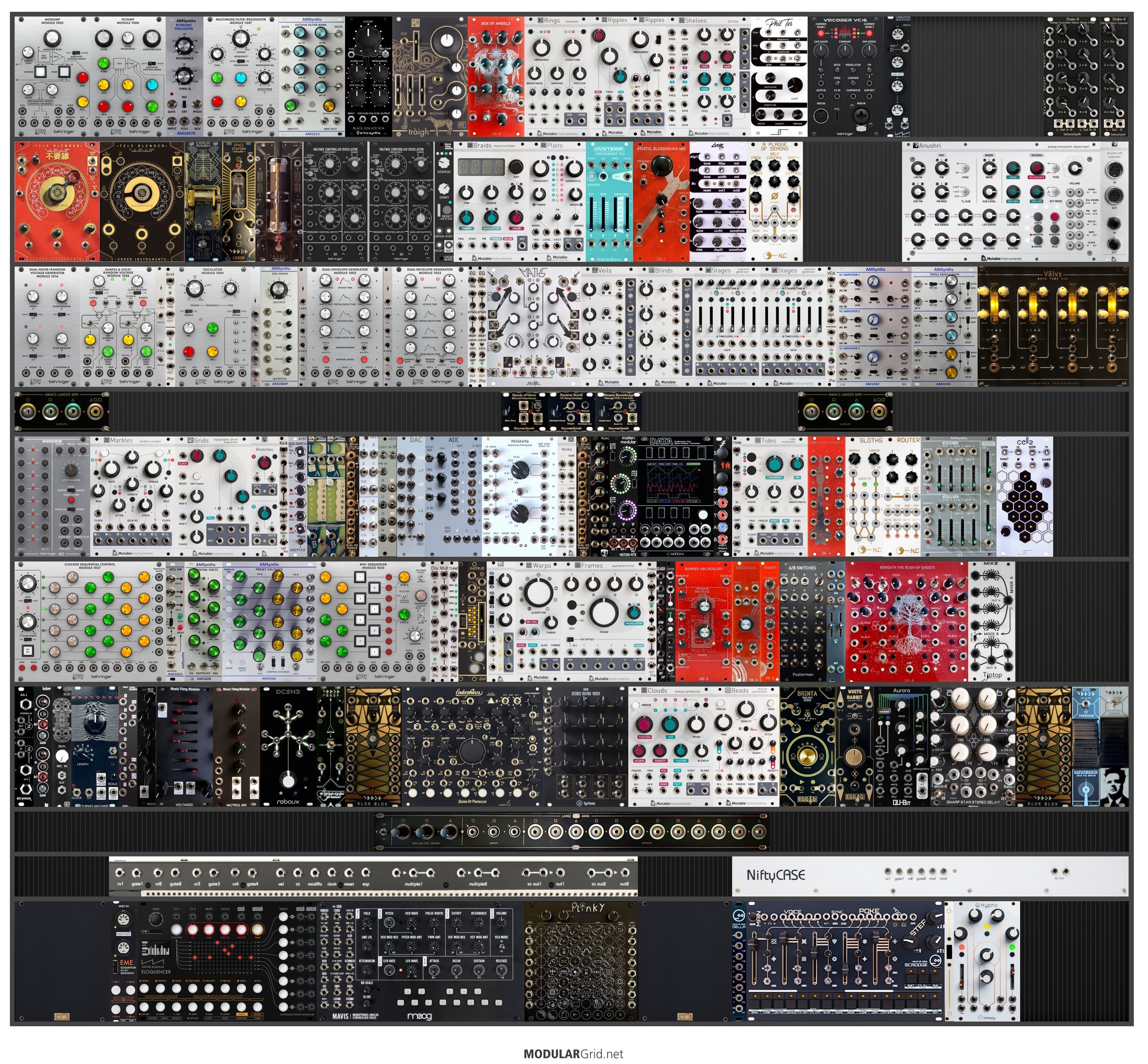1148x1064 pixels.
Task: Click the chip1 tune jack on Chips module
Action: [x=706, y=157]
